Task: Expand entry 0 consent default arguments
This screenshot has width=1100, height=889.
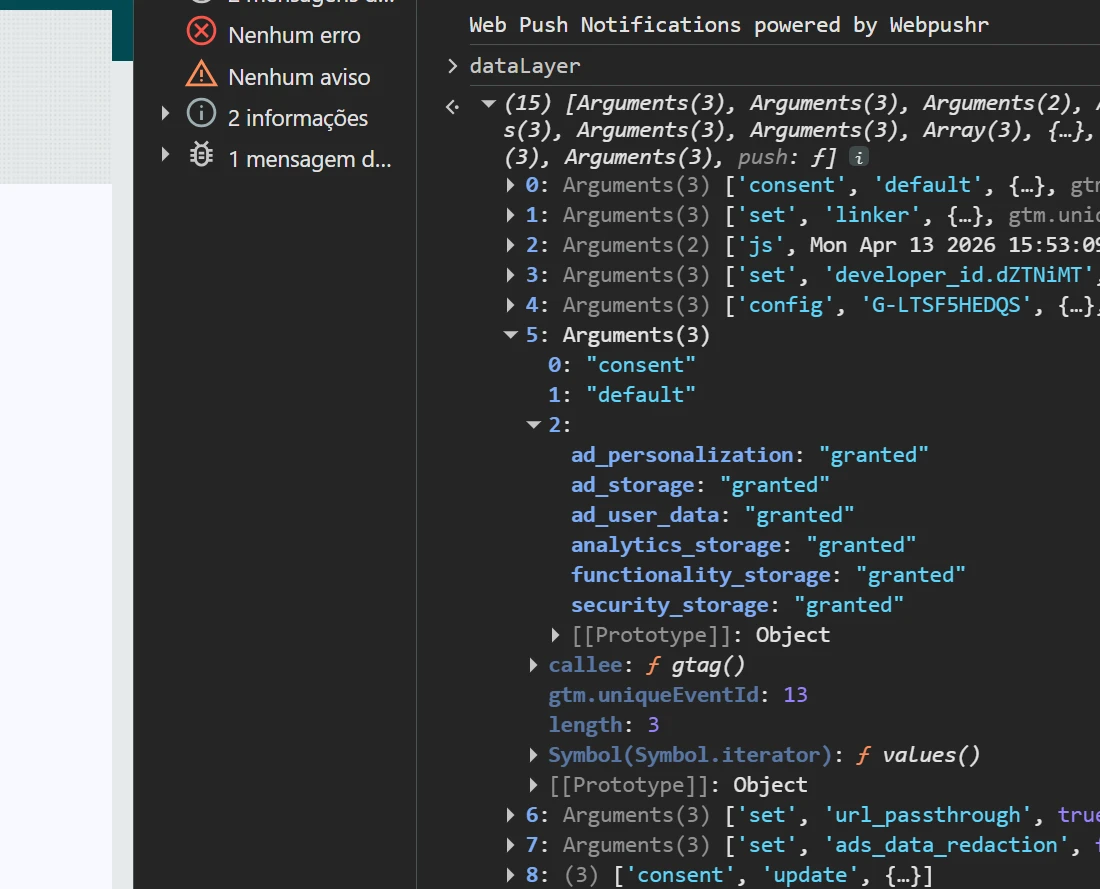Action: point(512,185)
